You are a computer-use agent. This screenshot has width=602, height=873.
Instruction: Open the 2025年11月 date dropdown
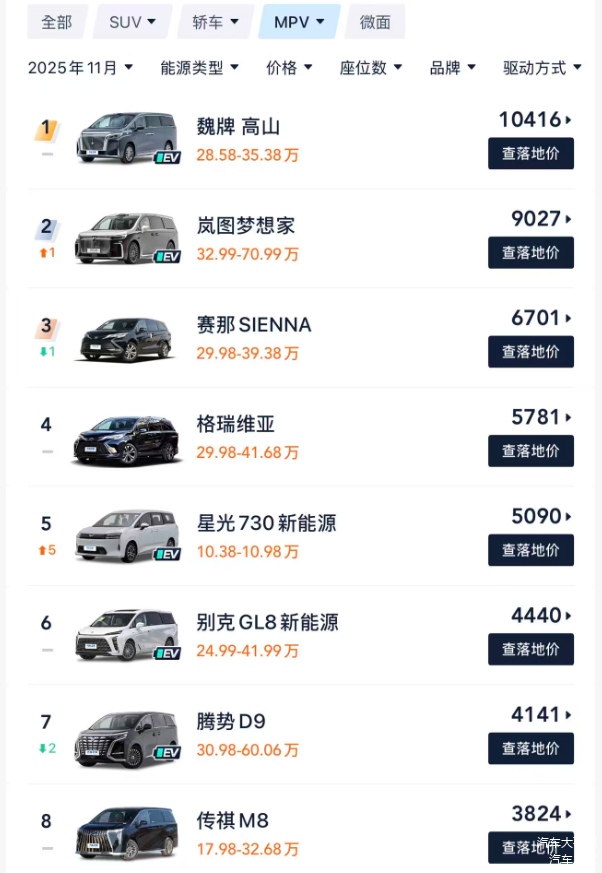point(80,68)
